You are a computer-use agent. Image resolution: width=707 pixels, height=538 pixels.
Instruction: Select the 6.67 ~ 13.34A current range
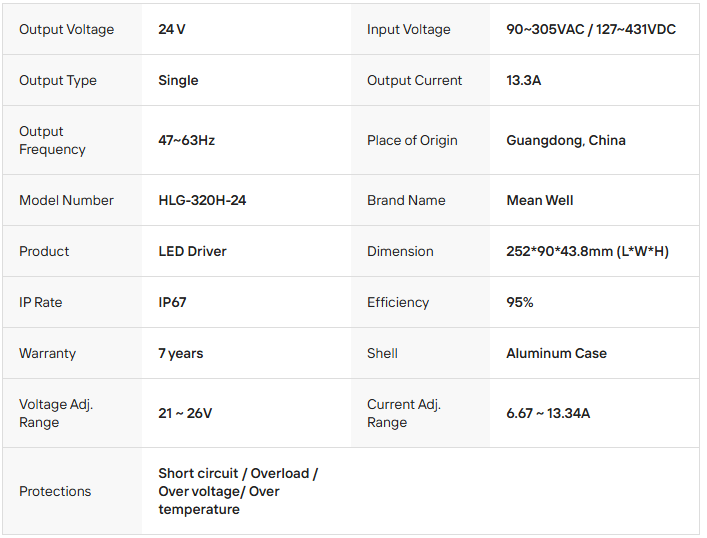(548, 413)
